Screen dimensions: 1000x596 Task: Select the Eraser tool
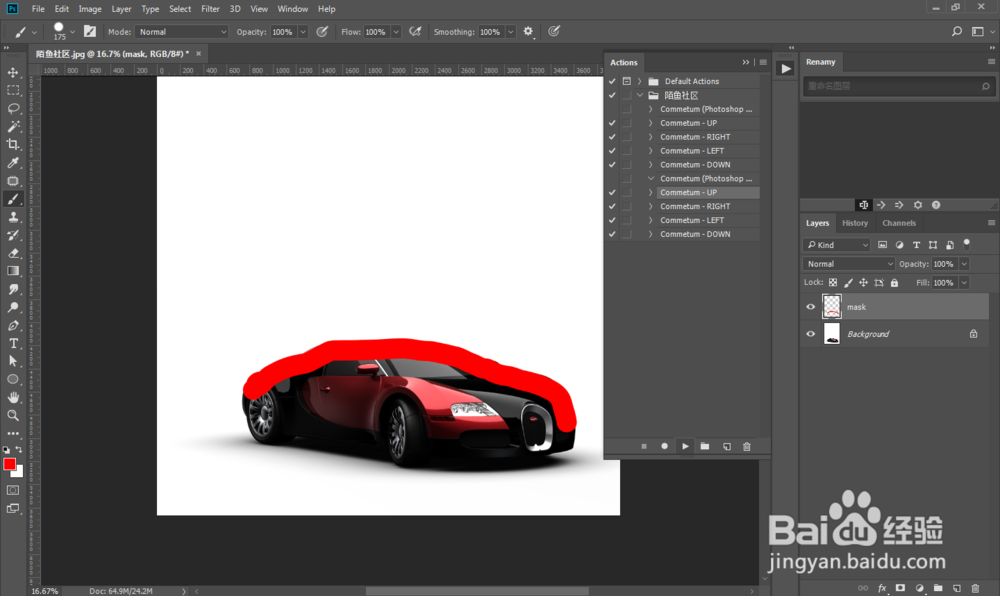[14, 253]
